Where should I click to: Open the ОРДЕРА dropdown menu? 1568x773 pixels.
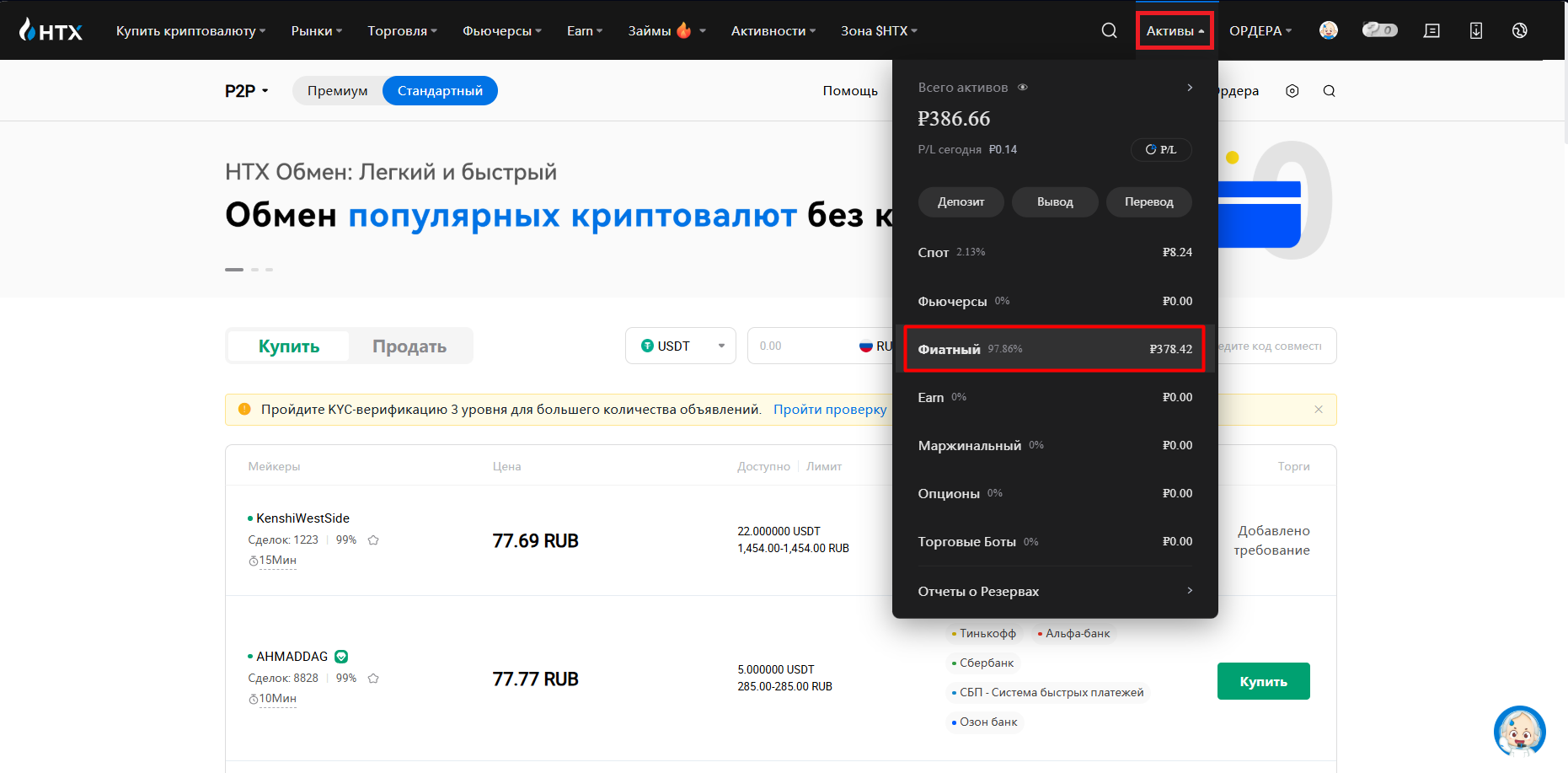pos(1260,30)
